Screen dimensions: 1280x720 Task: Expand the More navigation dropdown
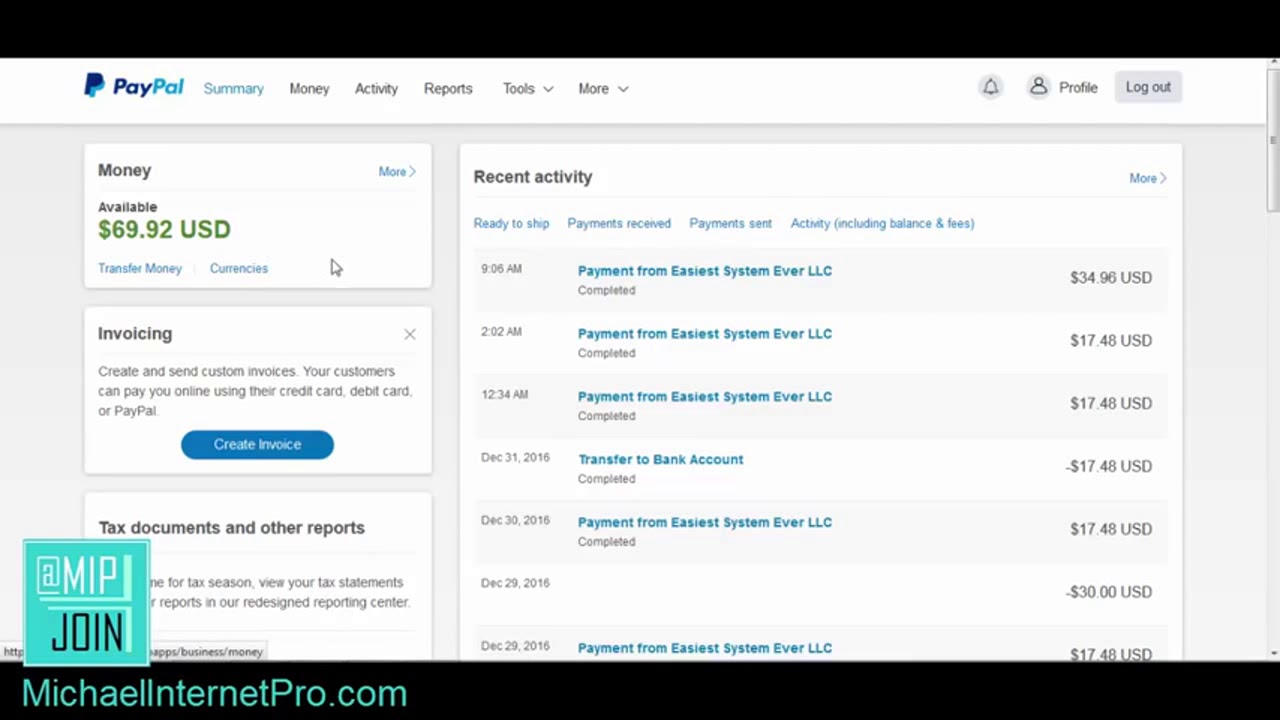(x=603, y=88)
